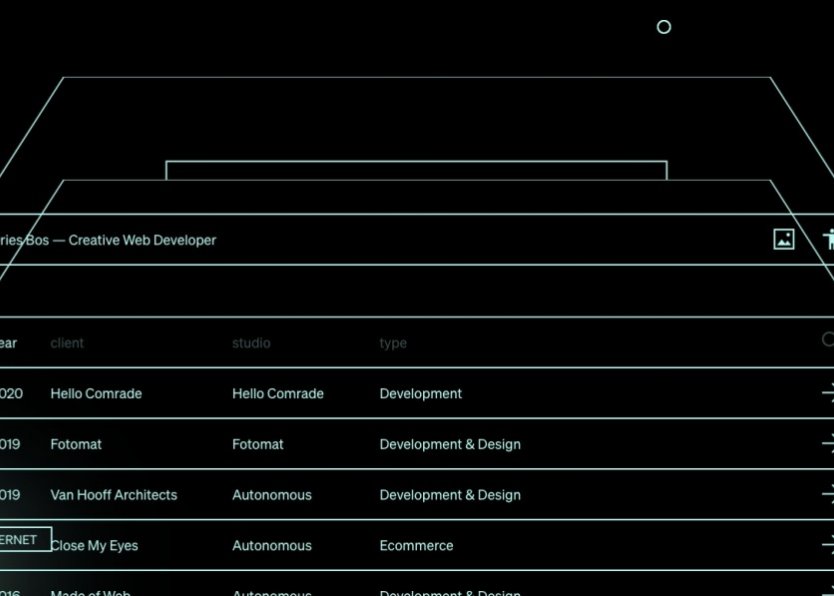Click the circle icon in table header row
This screenshot has height=596, width=834.
(828, 340)
